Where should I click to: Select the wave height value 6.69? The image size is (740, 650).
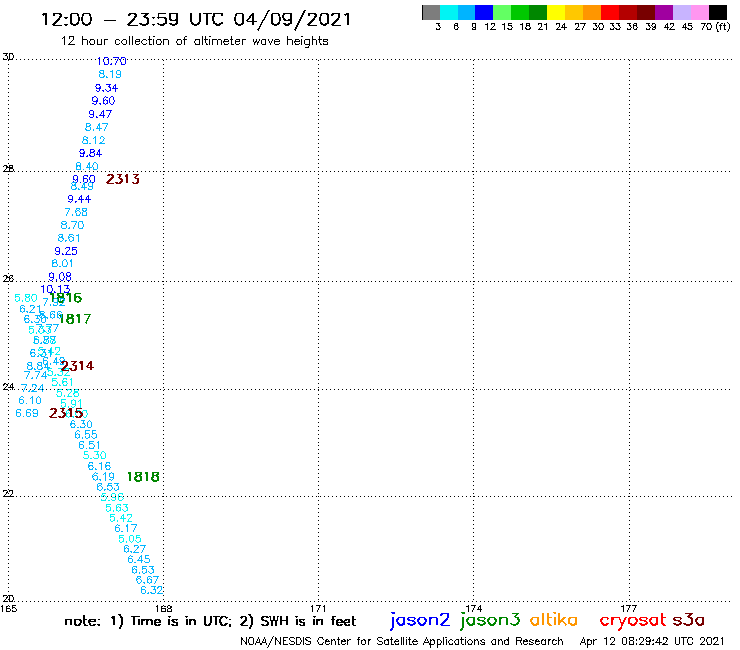[x=27, y=413]
